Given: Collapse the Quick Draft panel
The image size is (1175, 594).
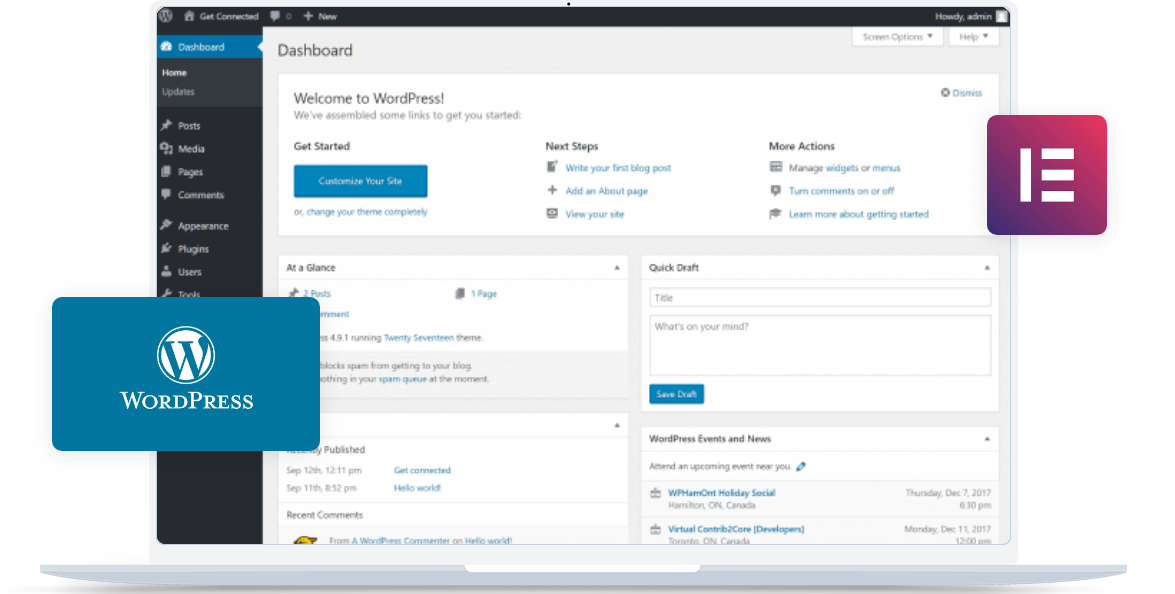Looking at the screenshot, I should [987, 267].
